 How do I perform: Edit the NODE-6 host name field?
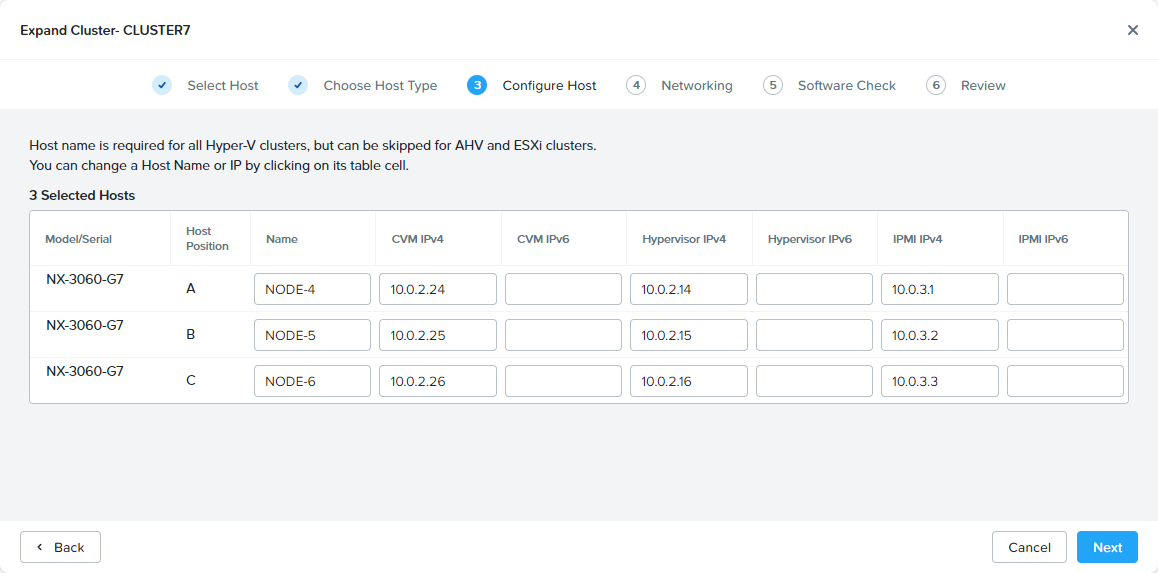(x=312, y=381)
